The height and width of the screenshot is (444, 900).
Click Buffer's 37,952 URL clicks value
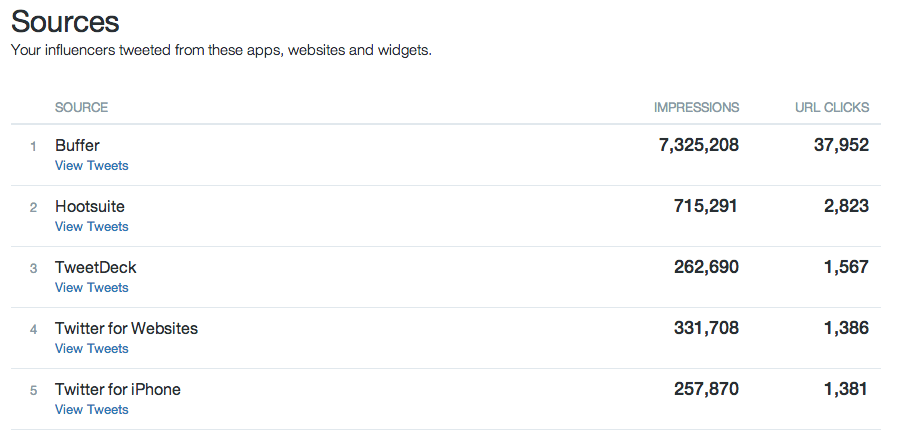[x=841, y=145]
